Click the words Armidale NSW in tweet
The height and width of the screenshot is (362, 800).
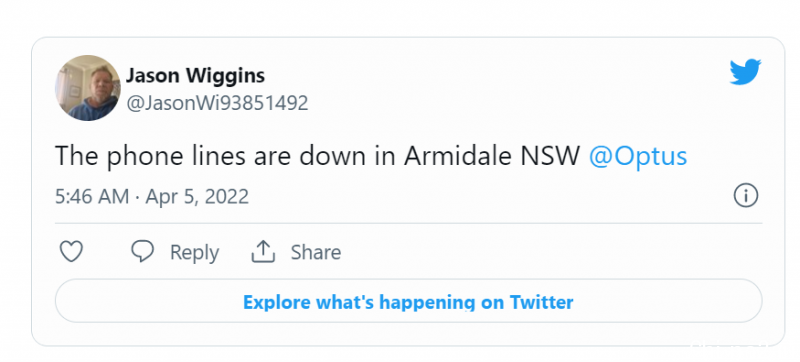pos(492,156)
